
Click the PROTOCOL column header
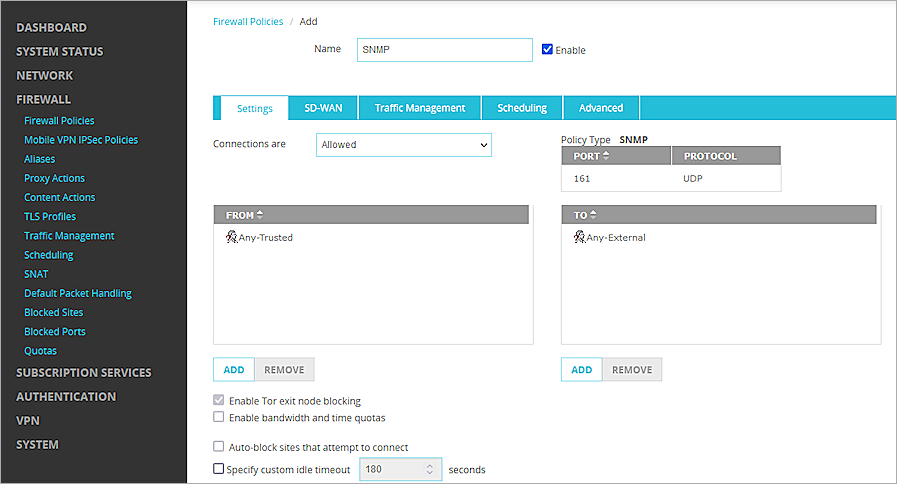726,156
